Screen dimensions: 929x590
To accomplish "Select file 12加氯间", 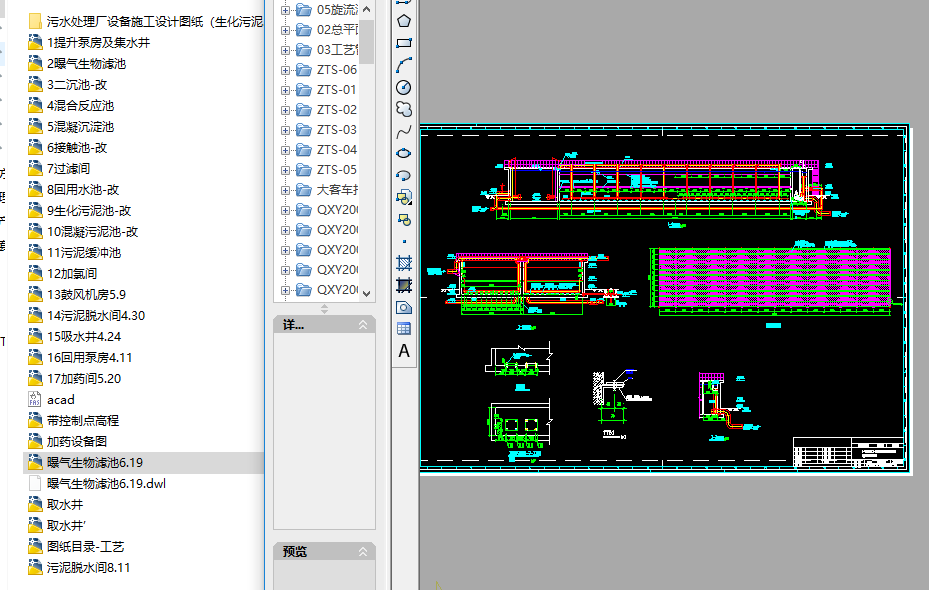I will (x=72, y=274).
